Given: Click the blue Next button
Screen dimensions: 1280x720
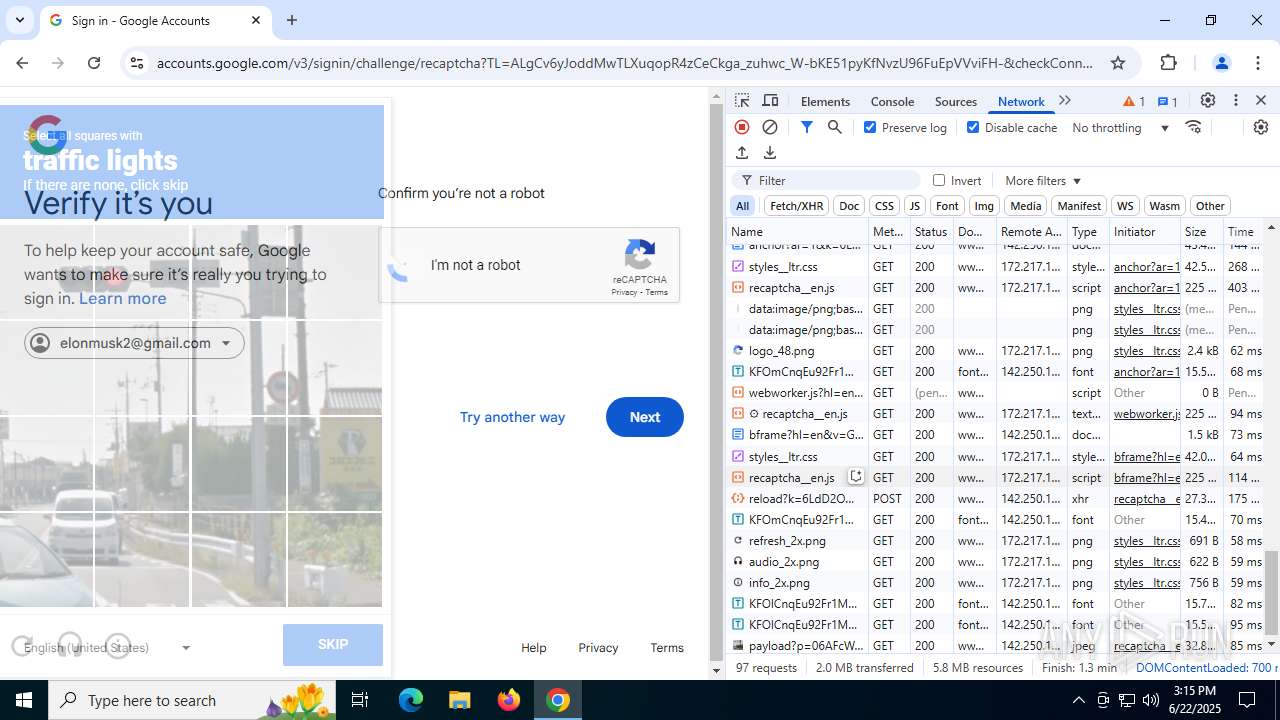Looking at the screenshot, I should tap(645, 417).
